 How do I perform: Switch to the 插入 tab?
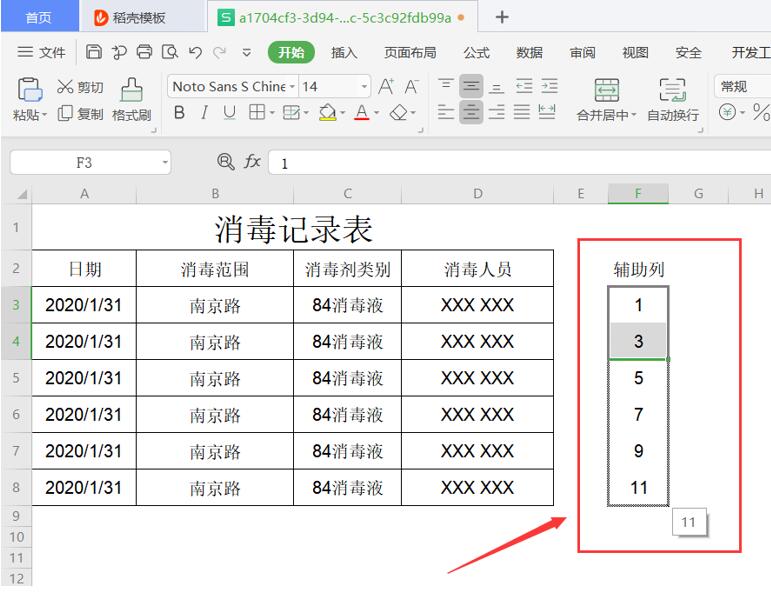pos(344,52)
